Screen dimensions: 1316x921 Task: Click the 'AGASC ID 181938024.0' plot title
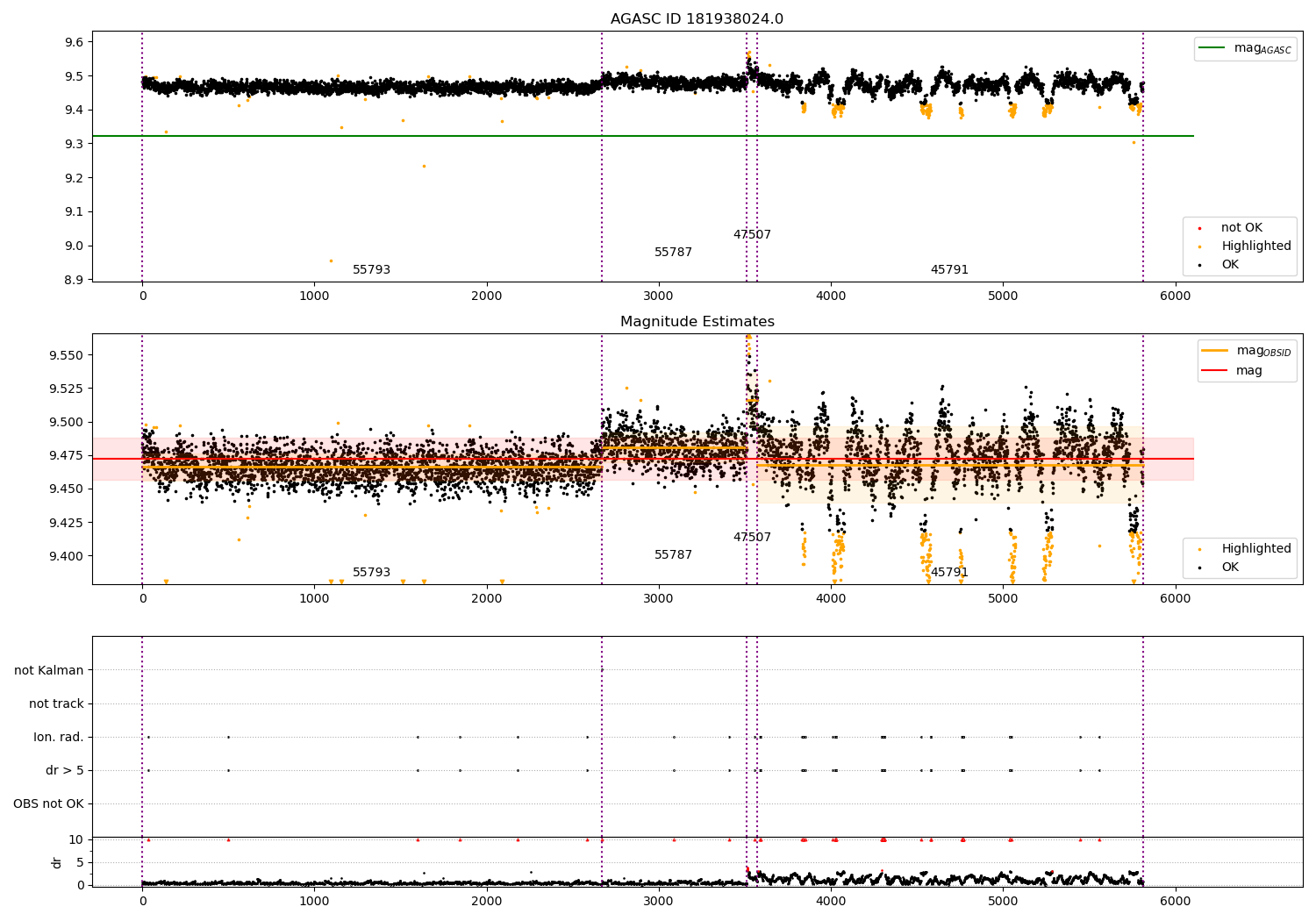[697, 19]
